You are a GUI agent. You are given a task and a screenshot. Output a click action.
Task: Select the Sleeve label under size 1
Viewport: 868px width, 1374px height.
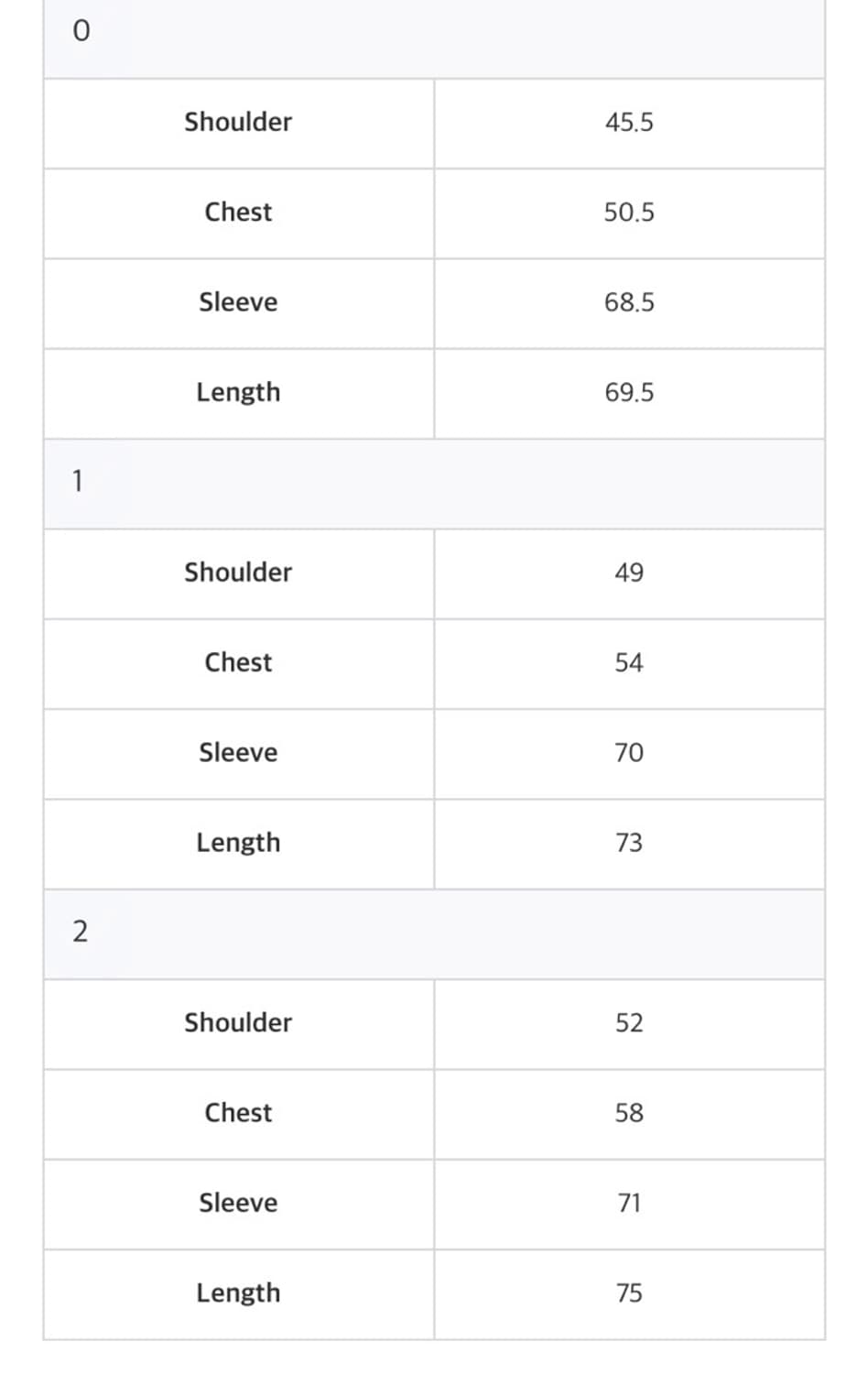point(238,752)
